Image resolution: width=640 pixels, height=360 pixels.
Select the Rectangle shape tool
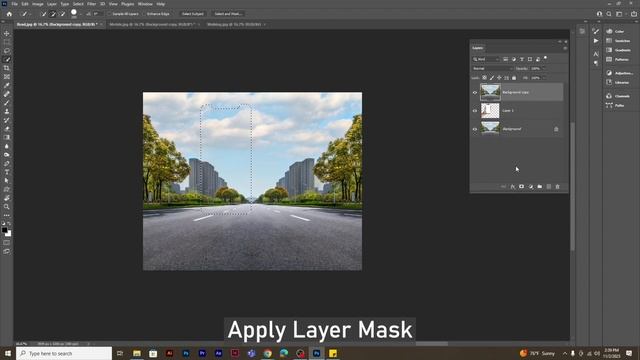[7, 189]
